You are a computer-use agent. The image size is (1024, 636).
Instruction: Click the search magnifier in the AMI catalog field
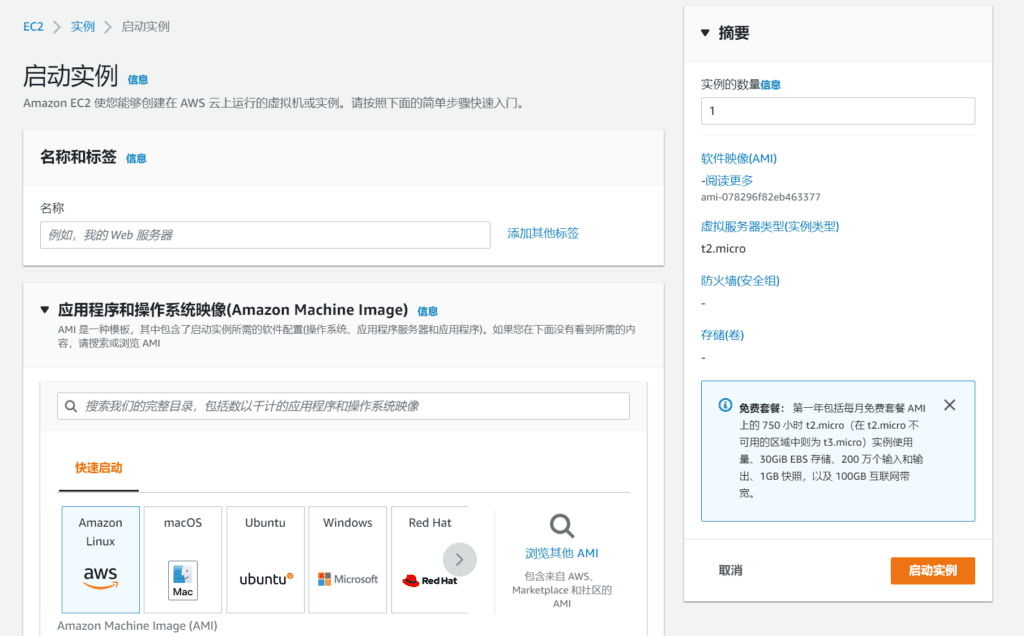(x=68, y=406)
